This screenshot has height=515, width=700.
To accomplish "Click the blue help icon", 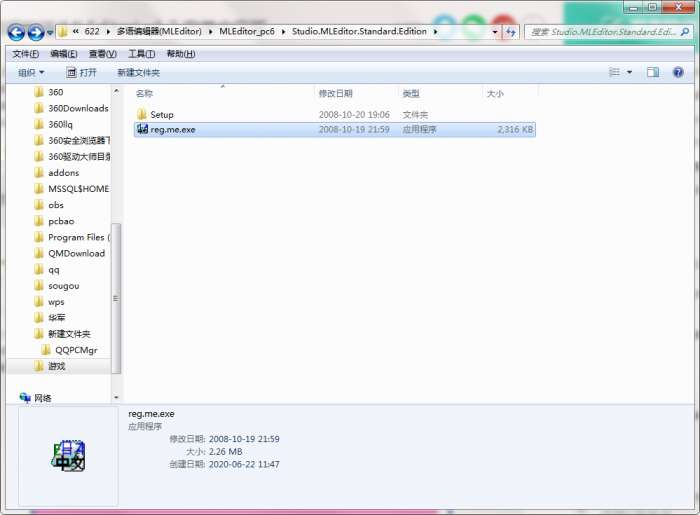I will [x=678, y=72].
